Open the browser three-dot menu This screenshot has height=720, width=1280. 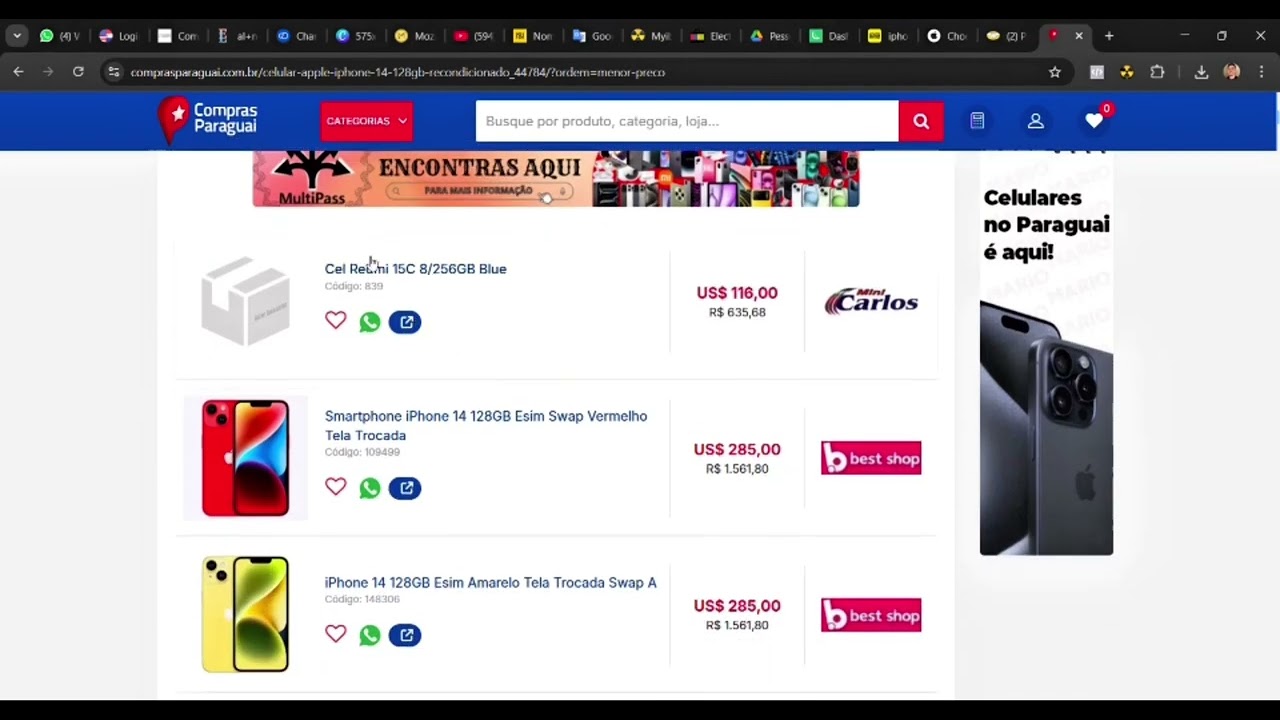(x=1262, y=72)
